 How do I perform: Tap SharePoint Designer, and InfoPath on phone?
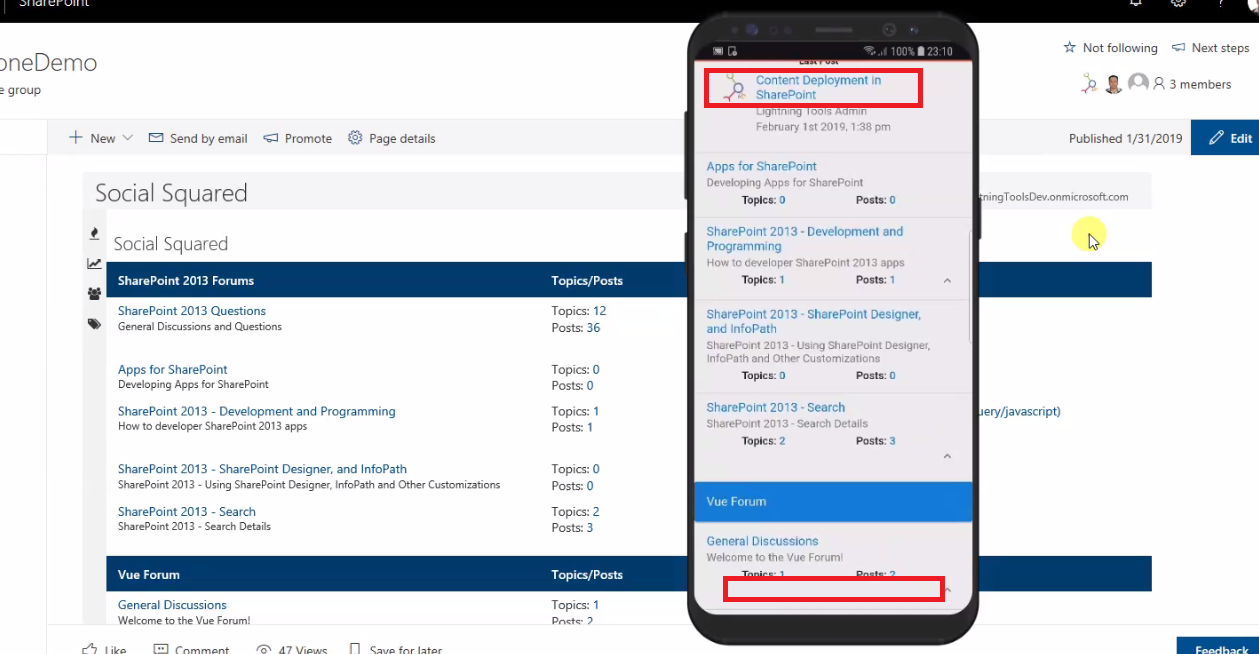pyautogui.click(x=813, y=321)
